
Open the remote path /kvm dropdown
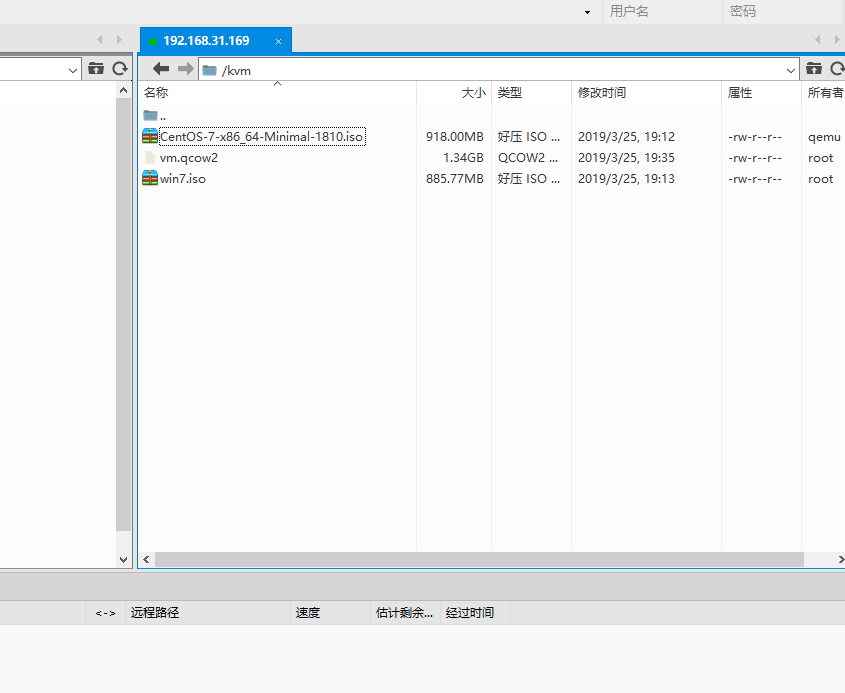pyautogui.click(x=791, y=71)
